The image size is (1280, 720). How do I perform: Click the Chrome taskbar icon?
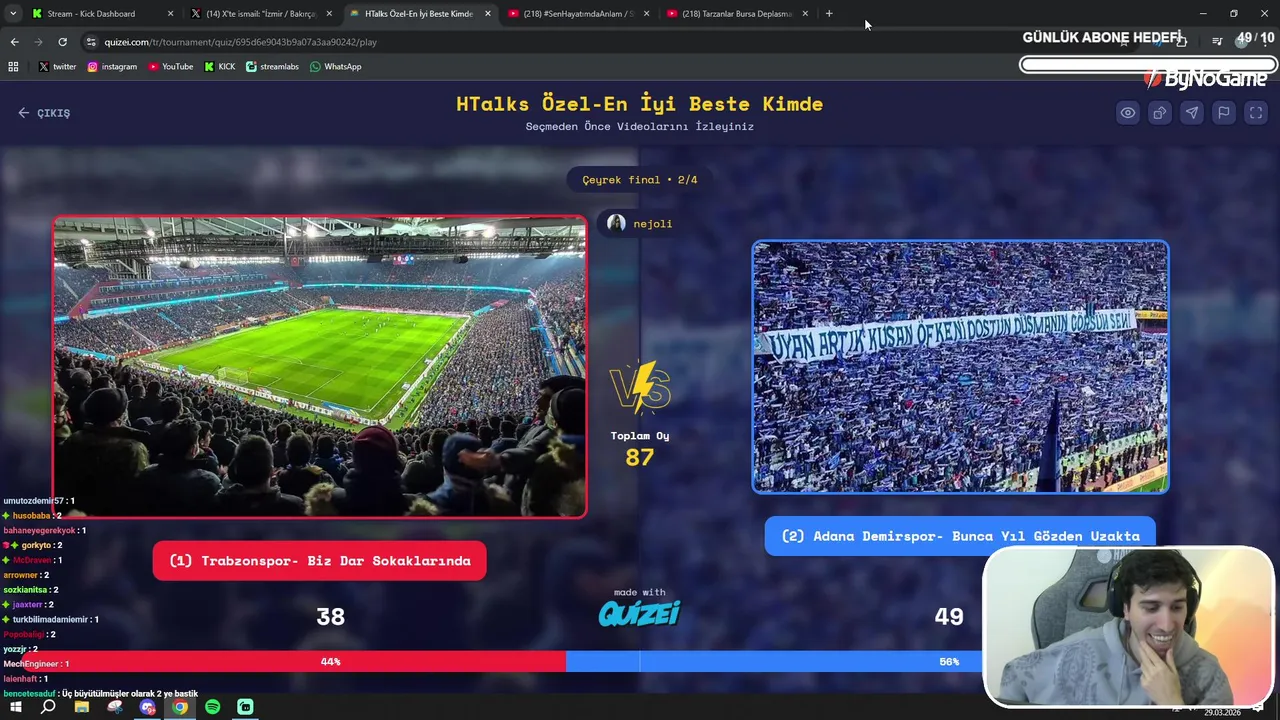pos(180,707)
